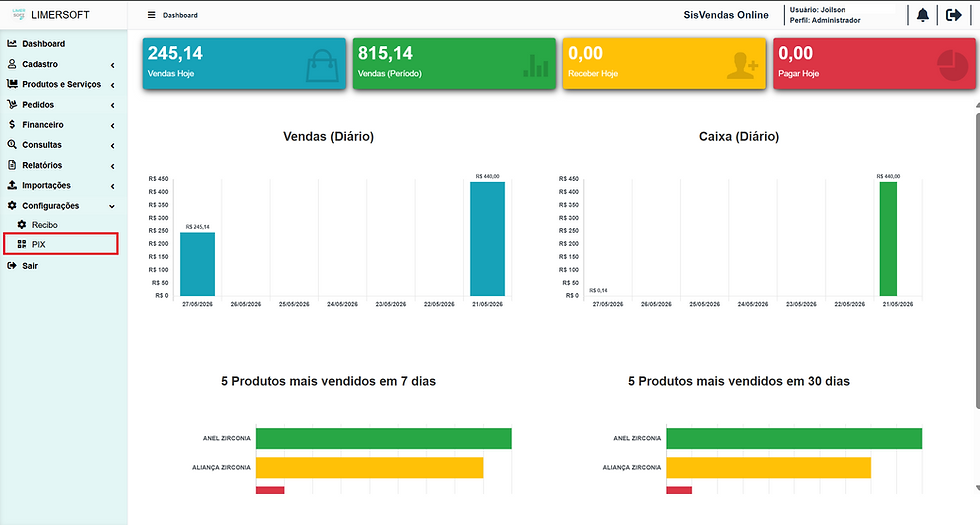This screenshot has height=525, width=980.
Task: Click the Sair exit icon in sidebar
Action: [x=12, y=266]
